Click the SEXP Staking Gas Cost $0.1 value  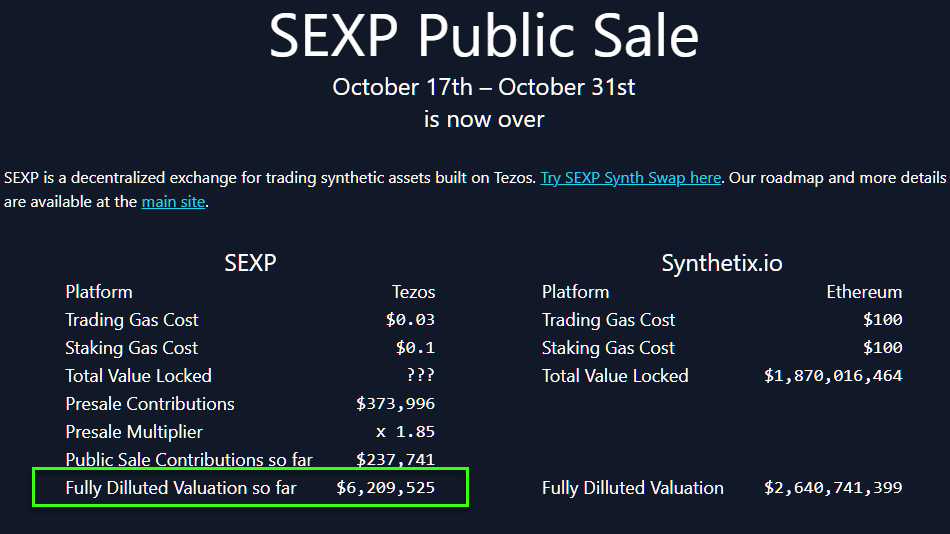point(415,348)
